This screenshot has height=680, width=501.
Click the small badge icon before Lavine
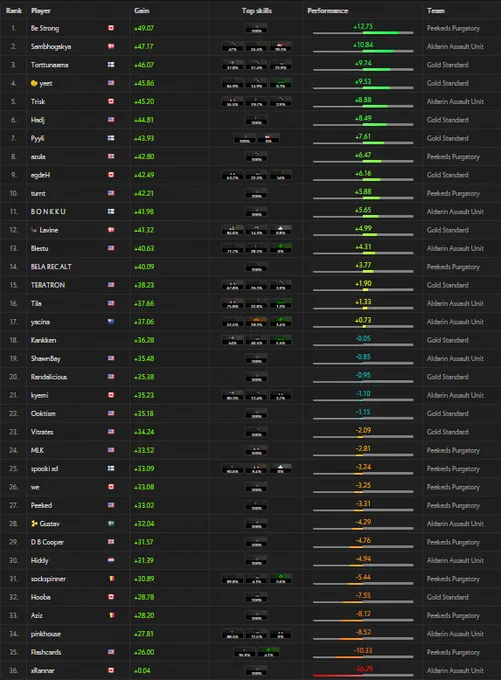pos(34,230)
